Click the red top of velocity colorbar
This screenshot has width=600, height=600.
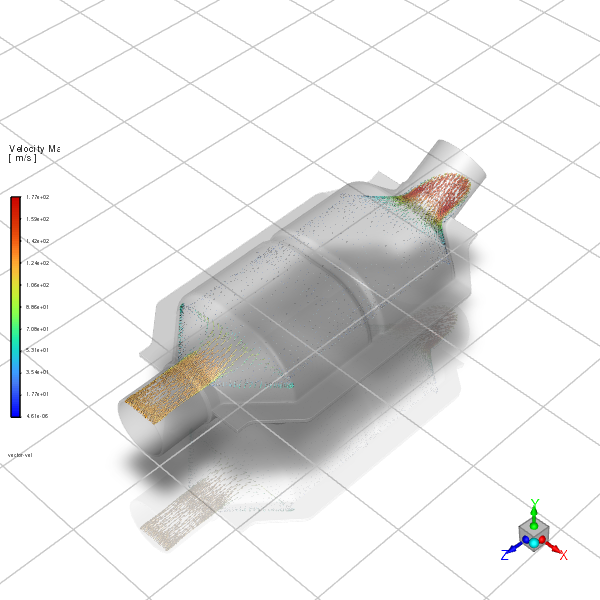click(15, 202)
